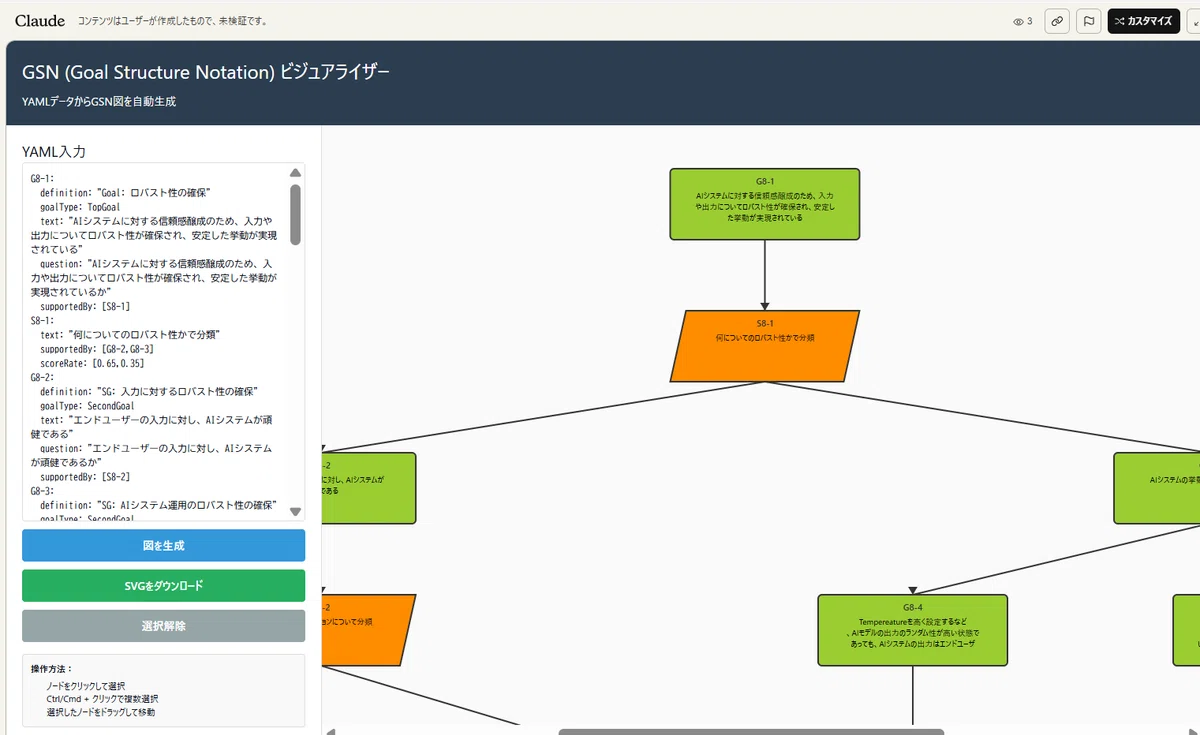Select the orange S8-1 strategy node
The height and width of the screenshot is (735, 1200).
[764, 346]
